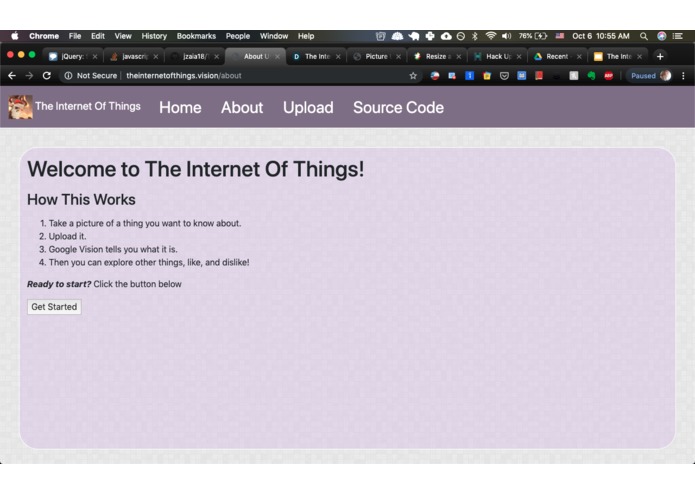Open Siri from the menu bar

(x=662, y=36)
